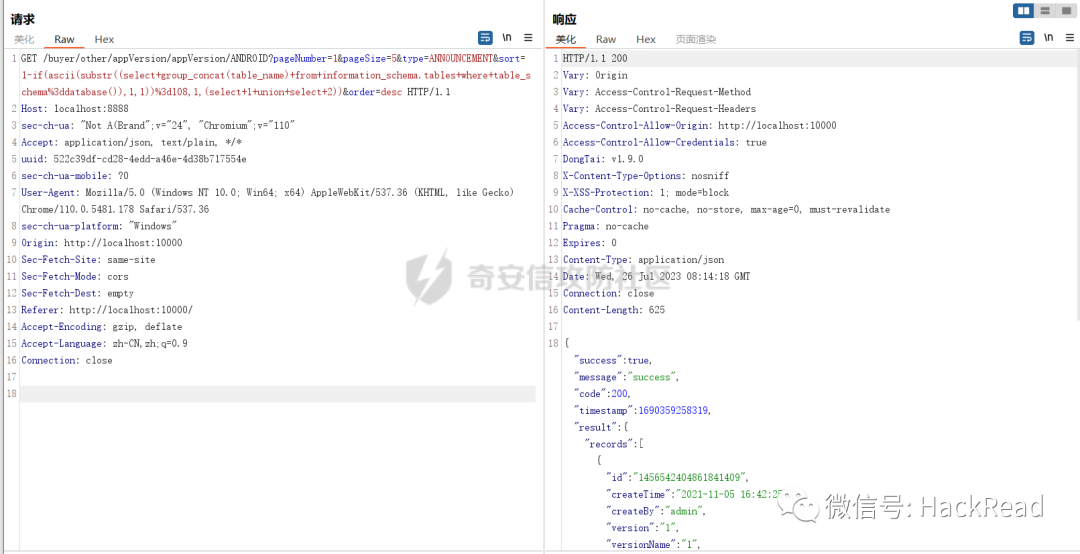Click the Referer header in request
1080x554 pixels.
click(107, 310)
